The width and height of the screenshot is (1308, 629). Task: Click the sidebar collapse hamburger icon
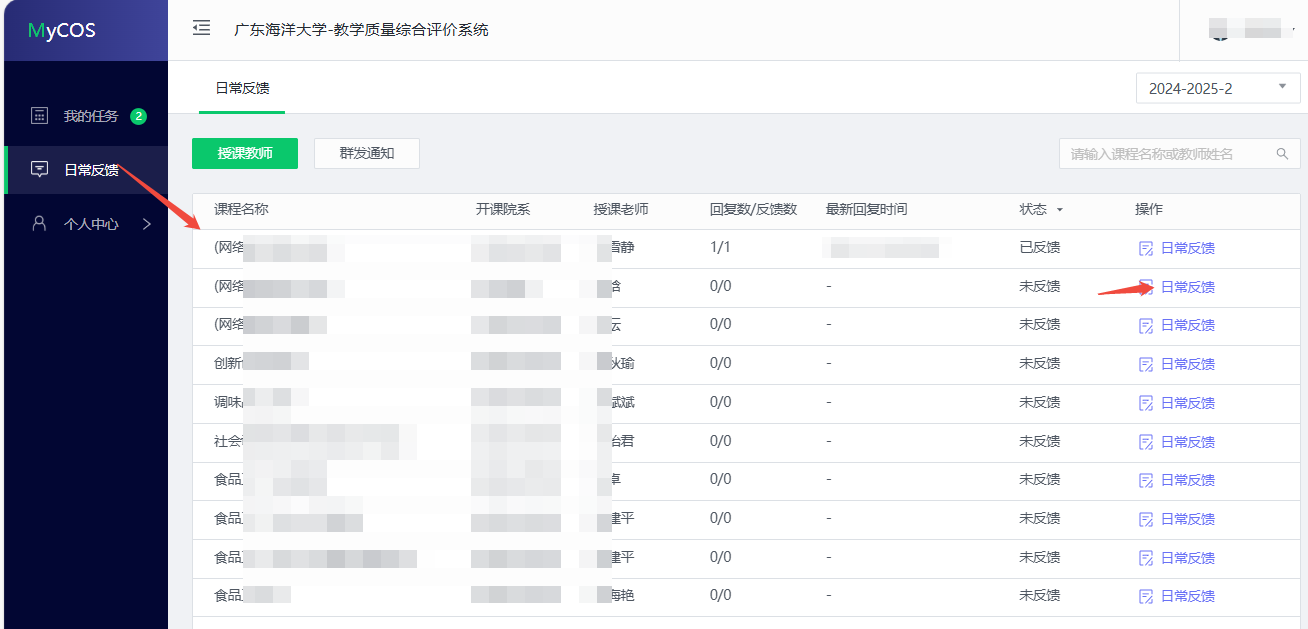tap(201, 28)
